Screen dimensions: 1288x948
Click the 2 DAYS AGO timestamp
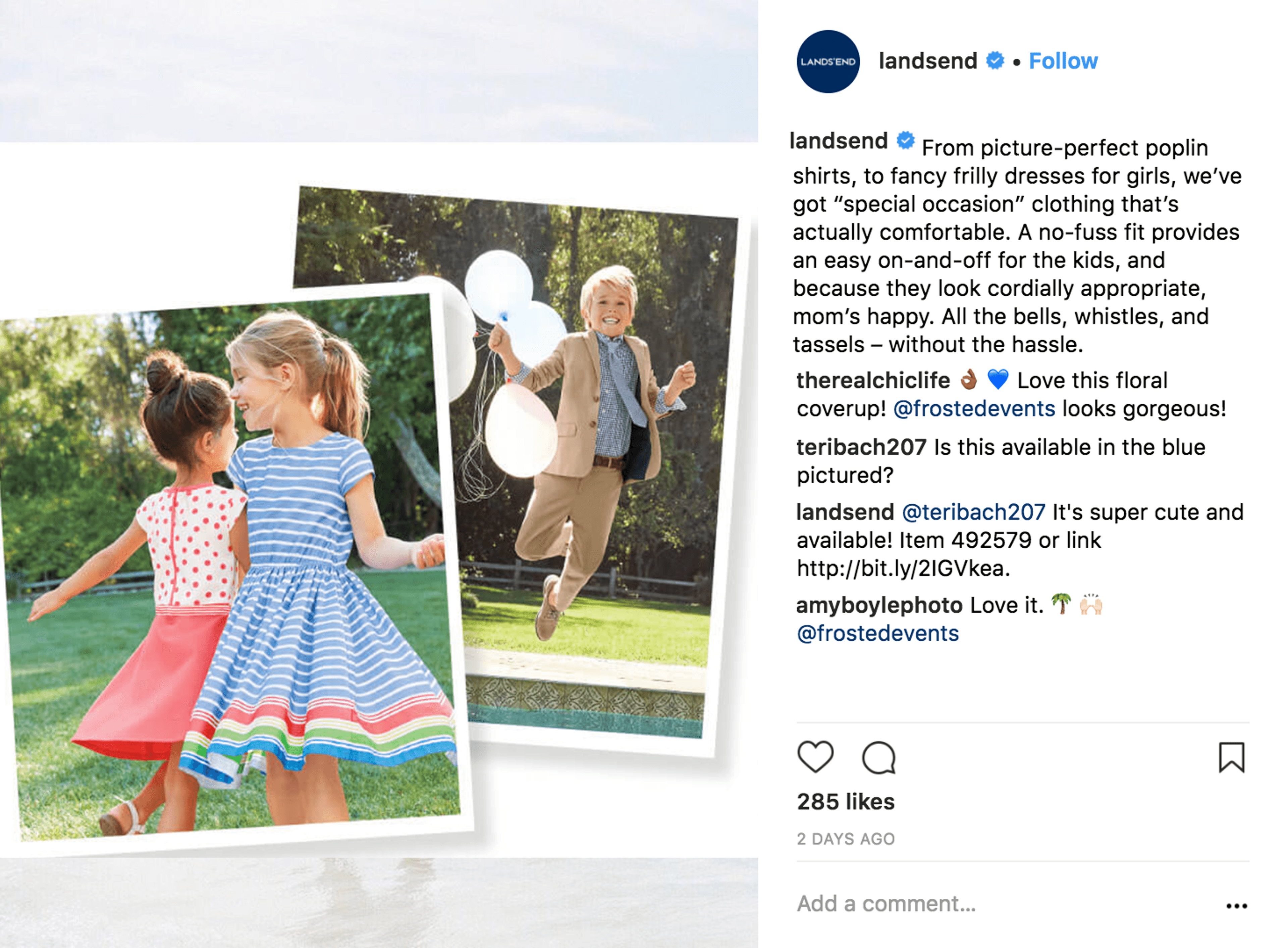point(846,839)
